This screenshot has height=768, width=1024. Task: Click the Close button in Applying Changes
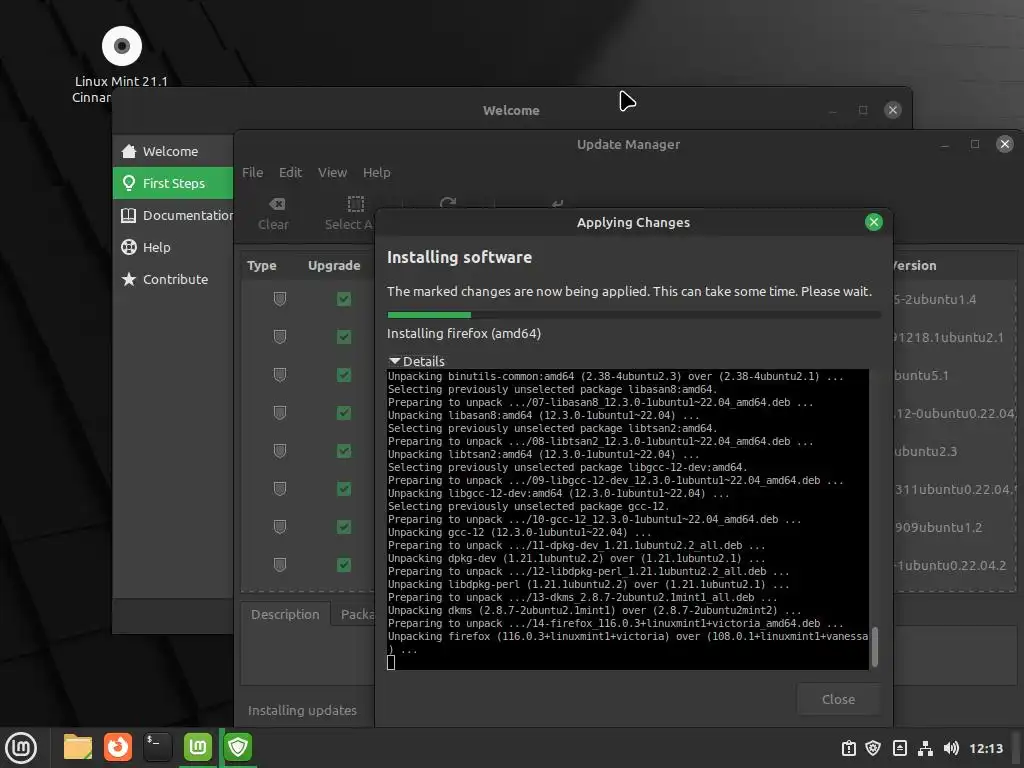(x=839, y=699)
